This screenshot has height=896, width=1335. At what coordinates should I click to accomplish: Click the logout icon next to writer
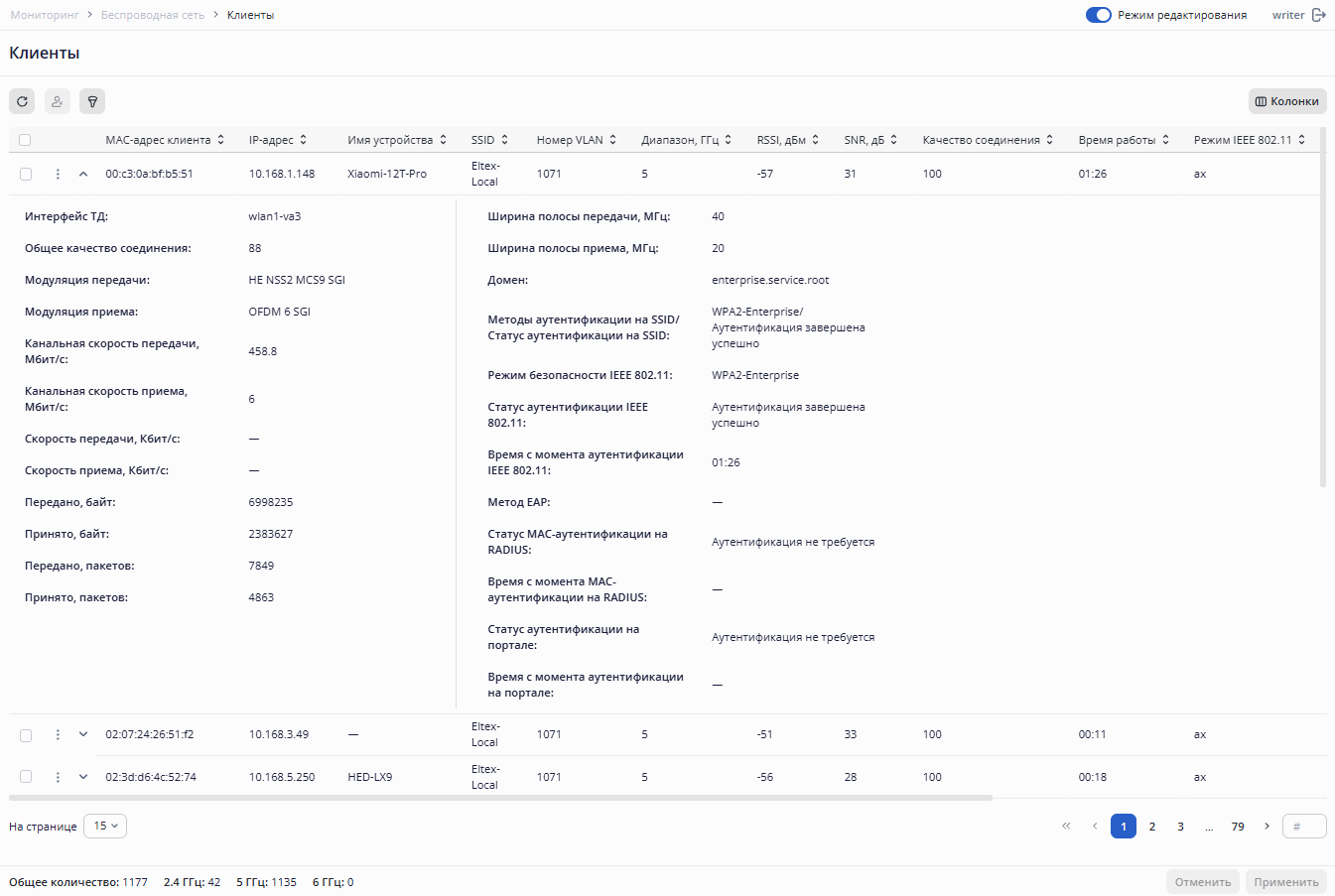1319,15
